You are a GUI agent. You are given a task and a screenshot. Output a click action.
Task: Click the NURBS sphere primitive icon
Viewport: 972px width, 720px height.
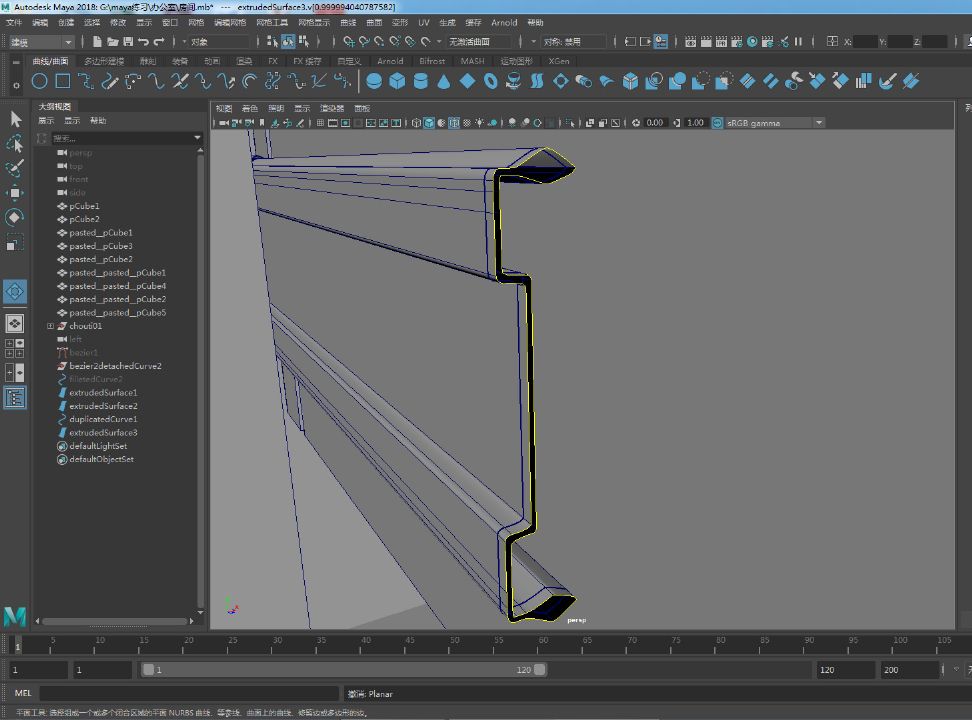[x=374, y=81]
